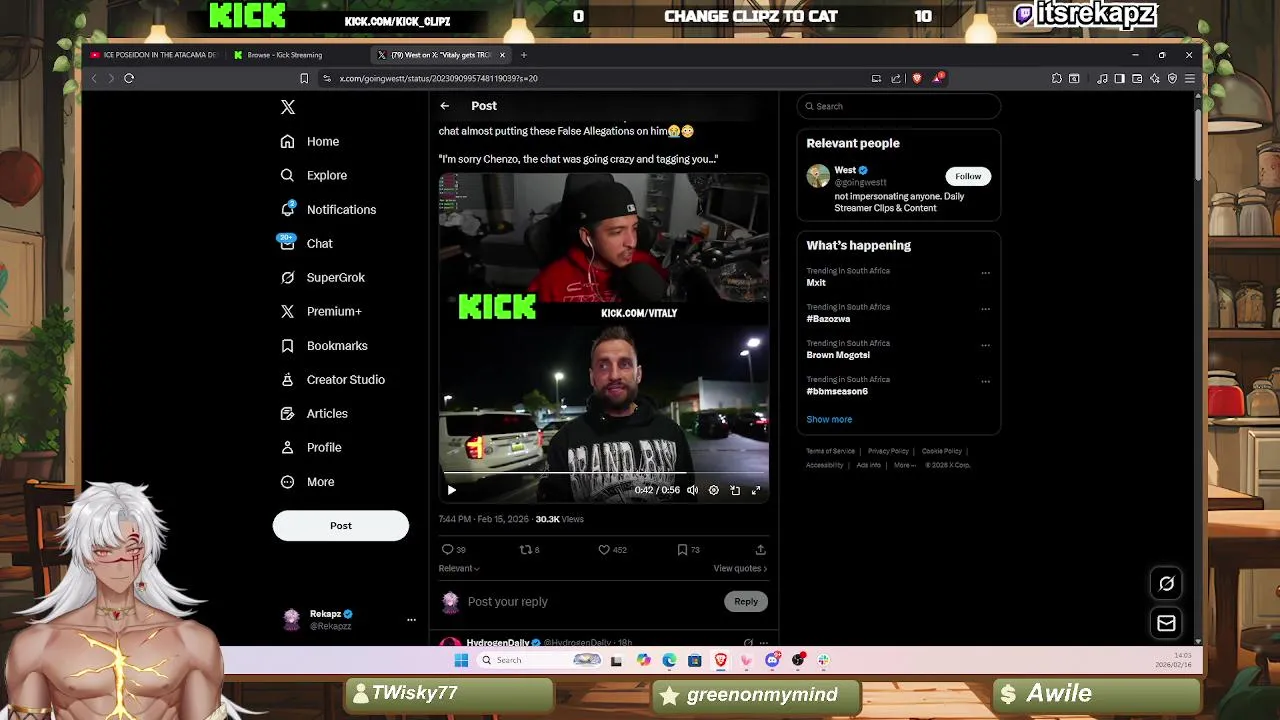The height and width of the screenshot is (720, 1280).
Task: Enter fullscreen for the video
Action: [756, 490]
